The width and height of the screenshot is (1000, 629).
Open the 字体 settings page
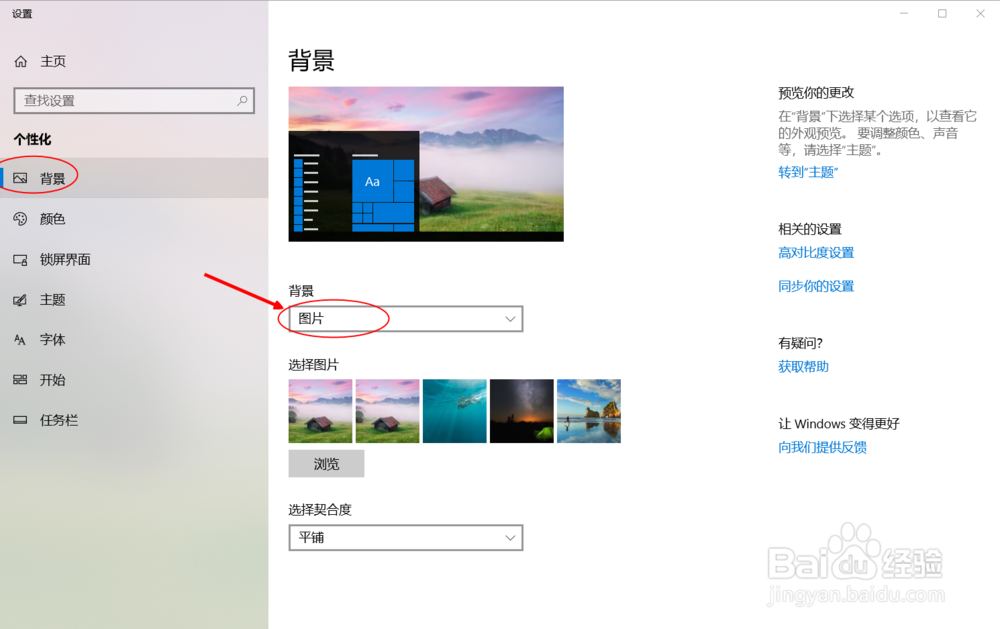134,340
